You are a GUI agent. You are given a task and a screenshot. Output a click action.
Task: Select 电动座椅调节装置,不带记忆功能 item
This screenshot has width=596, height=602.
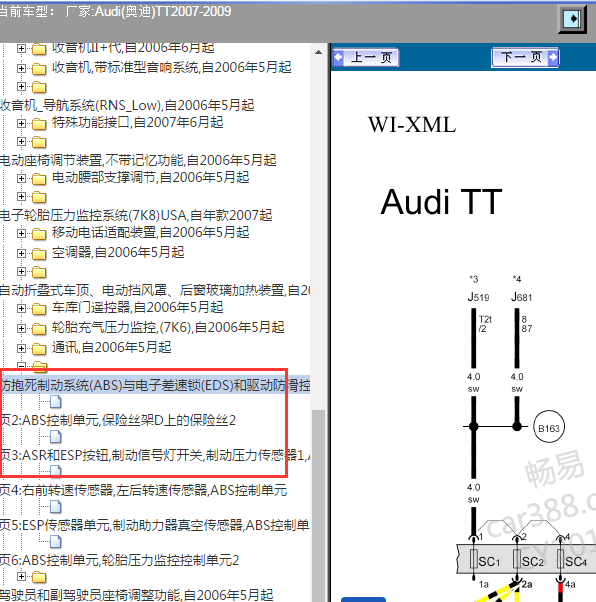click(138, 160)
